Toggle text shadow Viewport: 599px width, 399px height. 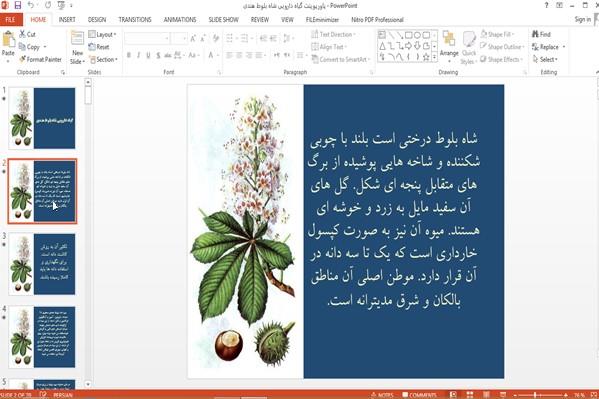[x=158, y=55]
